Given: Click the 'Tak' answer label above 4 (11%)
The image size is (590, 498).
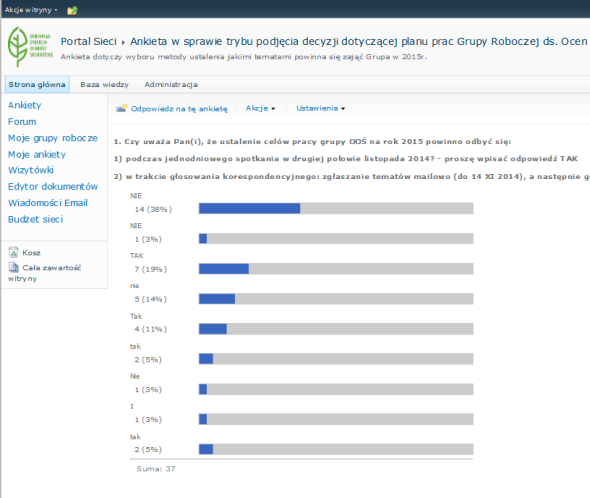Looking at the screenshot, I should coord(136,316).
